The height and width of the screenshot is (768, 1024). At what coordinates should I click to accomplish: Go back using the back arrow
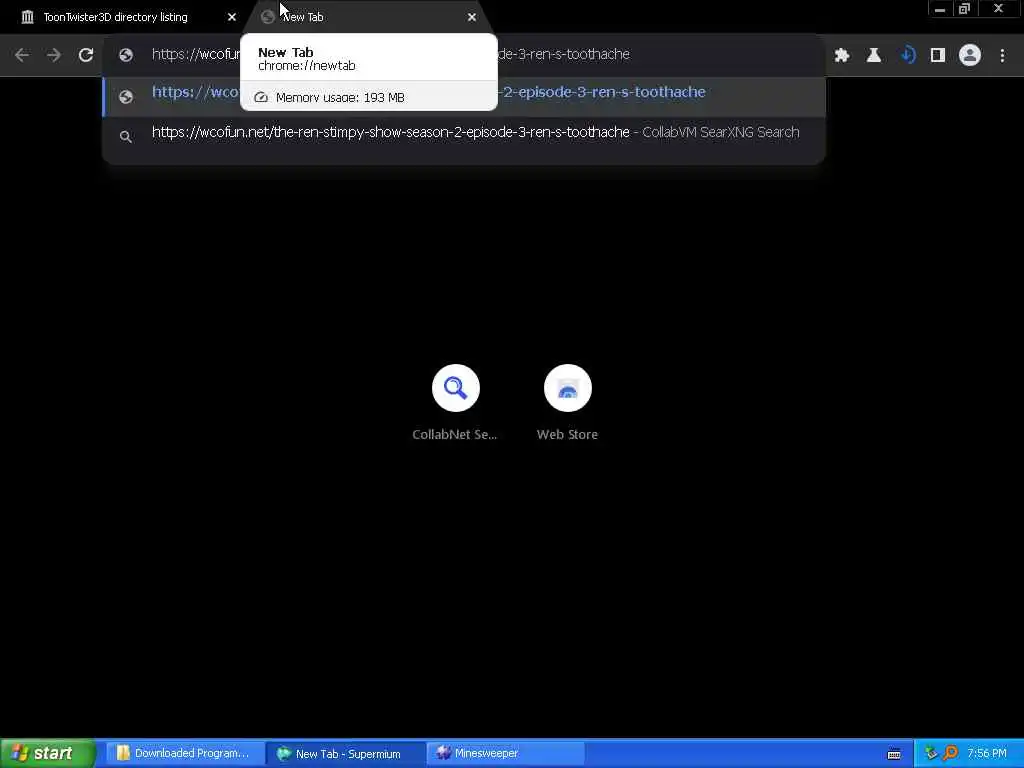coord(22,55)
